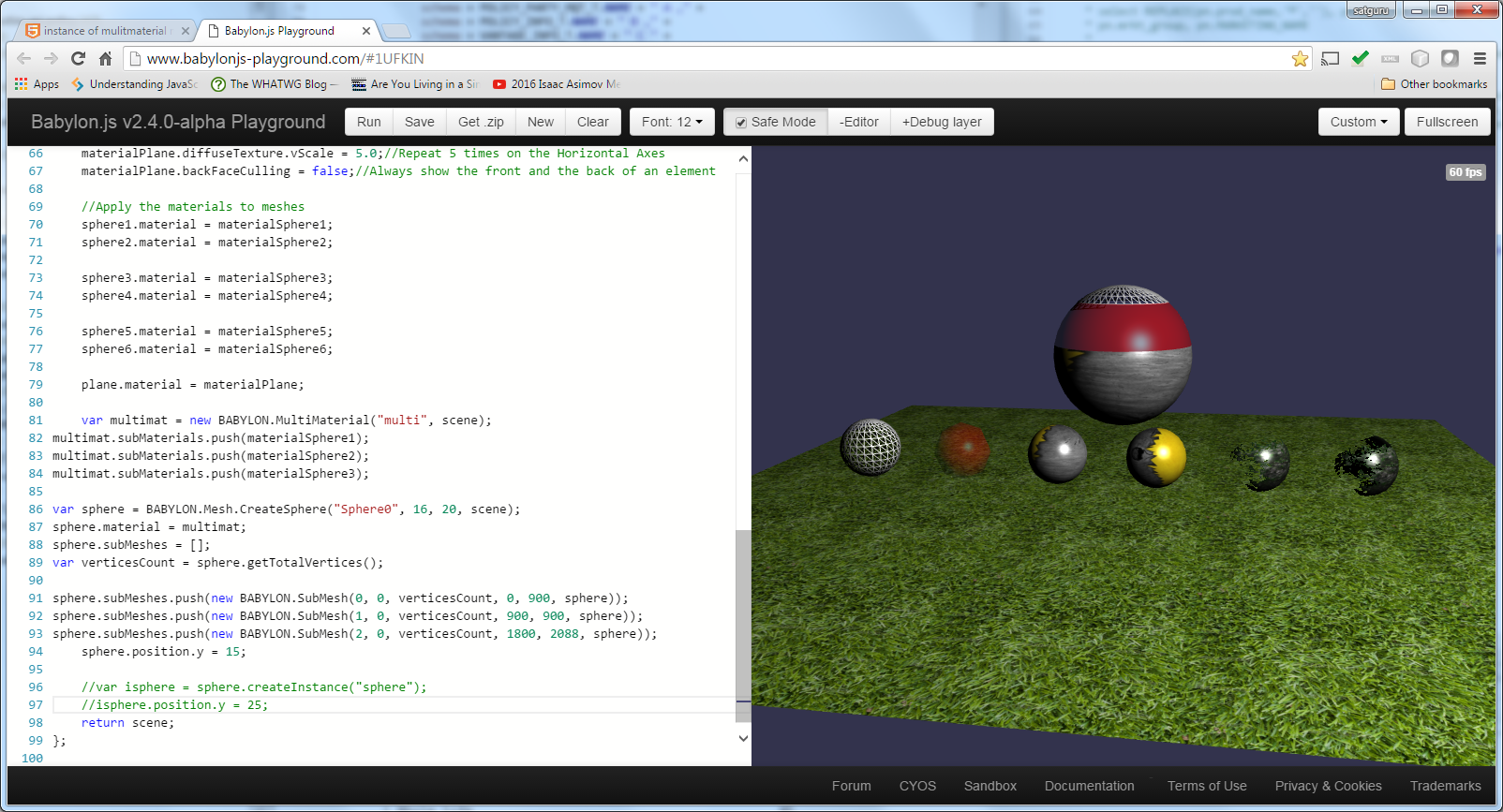The image size is (1503, 812).
Task: Click the editor scrollbar up arrow
Action: tap(743, 159)
